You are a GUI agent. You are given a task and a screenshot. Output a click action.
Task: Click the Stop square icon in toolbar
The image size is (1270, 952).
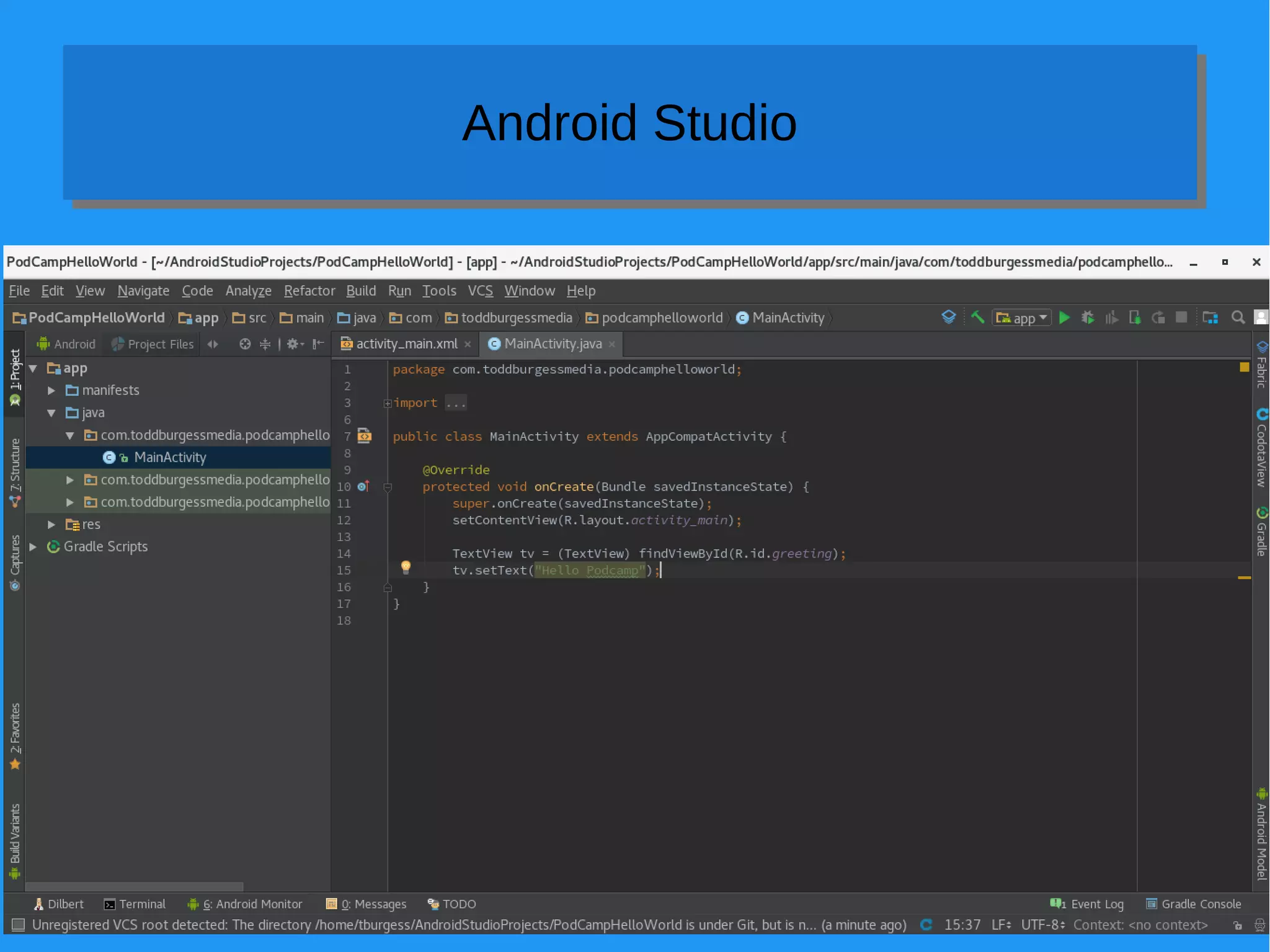1181,317
